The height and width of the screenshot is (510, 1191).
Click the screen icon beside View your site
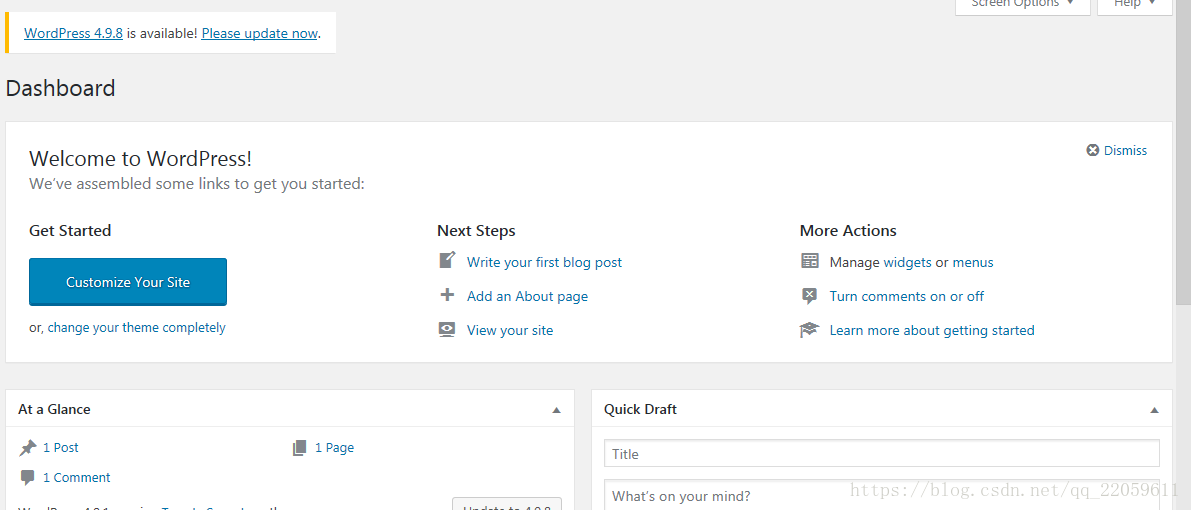(447, 329)
